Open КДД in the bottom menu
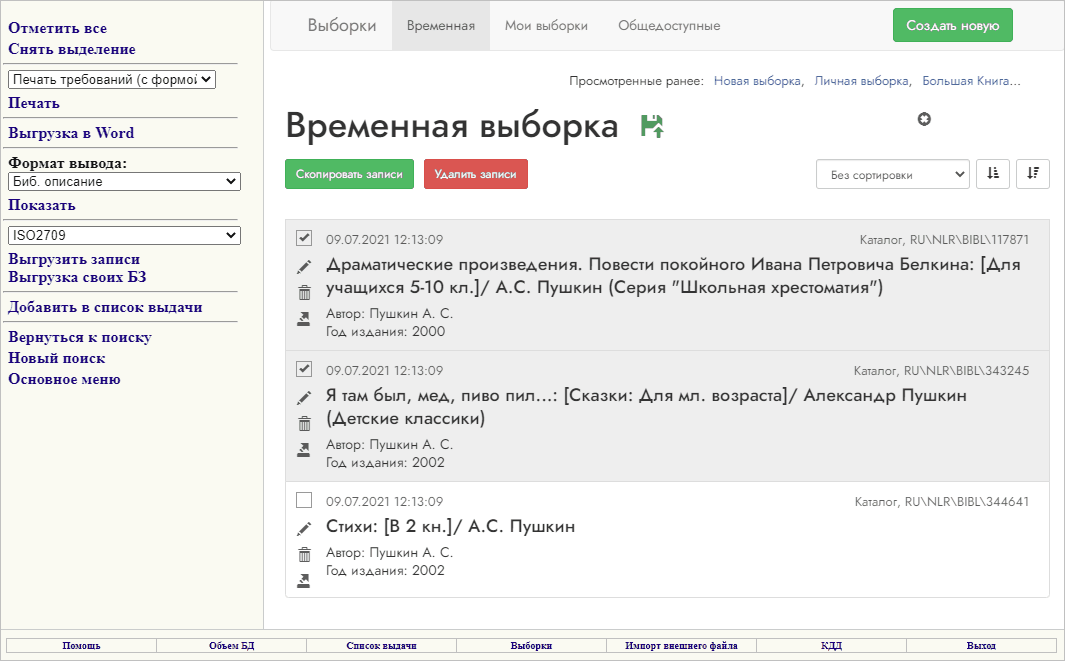The height and width of the screenshot is (661, 1065). pos(831,645)
